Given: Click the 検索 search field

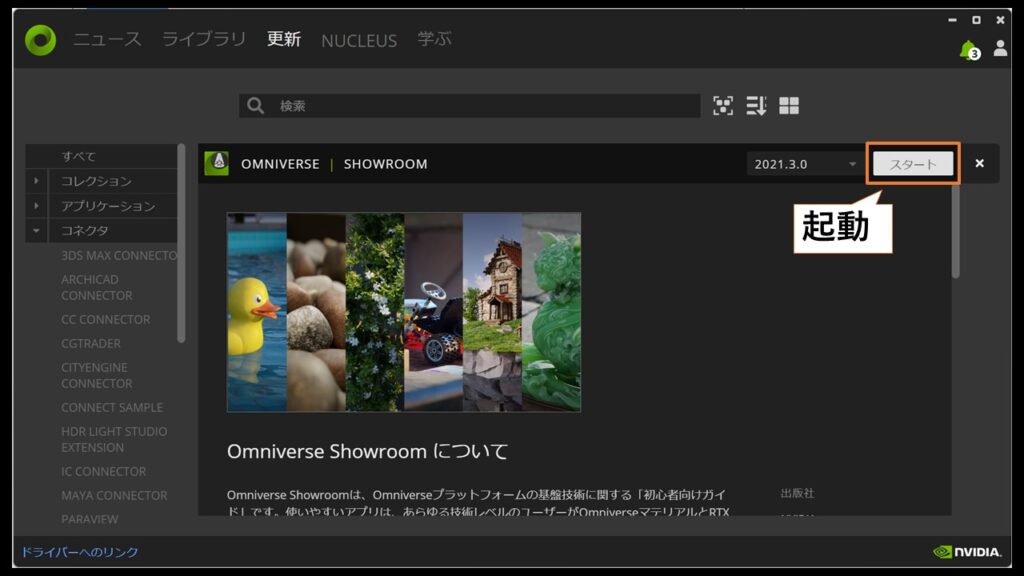Looking at the screenshot, I should tap(470, 106).
